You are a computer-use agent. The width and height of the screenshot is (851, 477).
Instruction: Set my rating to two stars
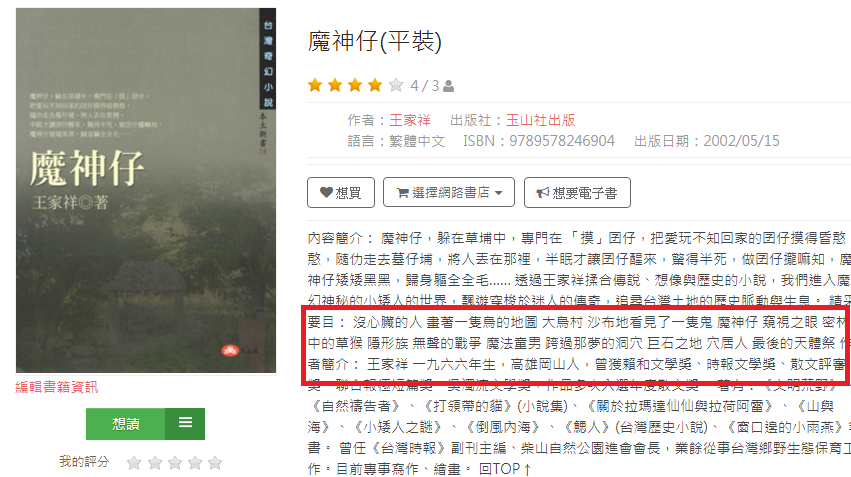coord(155,463)
